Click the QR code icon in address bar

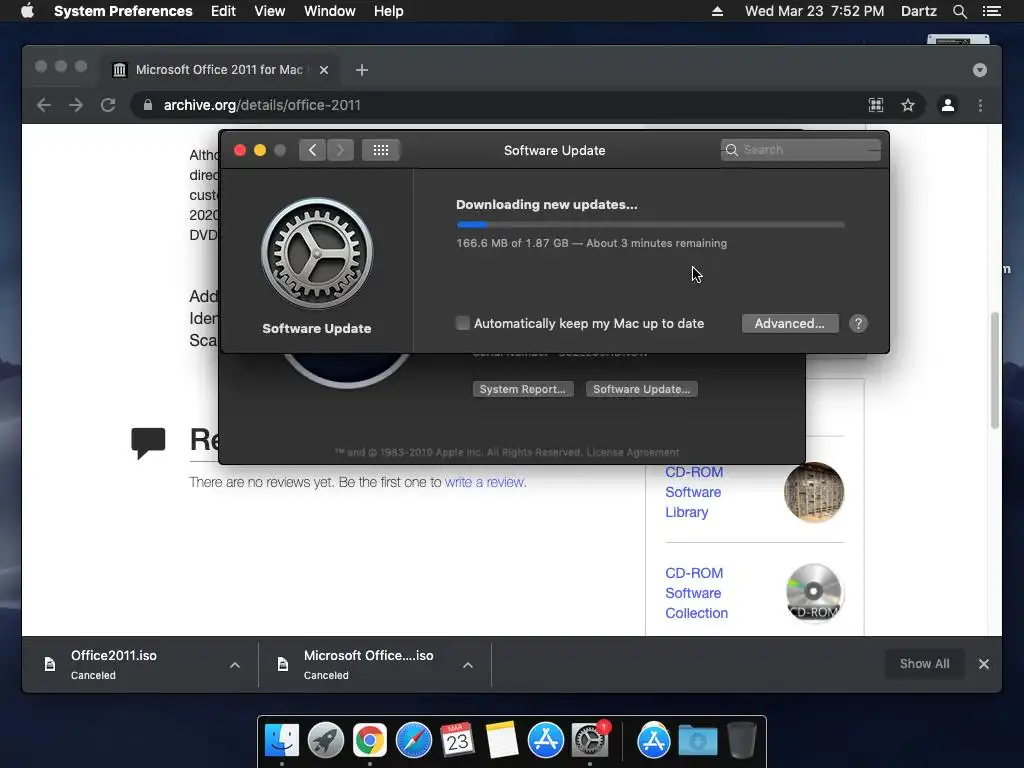pos(876,105)
